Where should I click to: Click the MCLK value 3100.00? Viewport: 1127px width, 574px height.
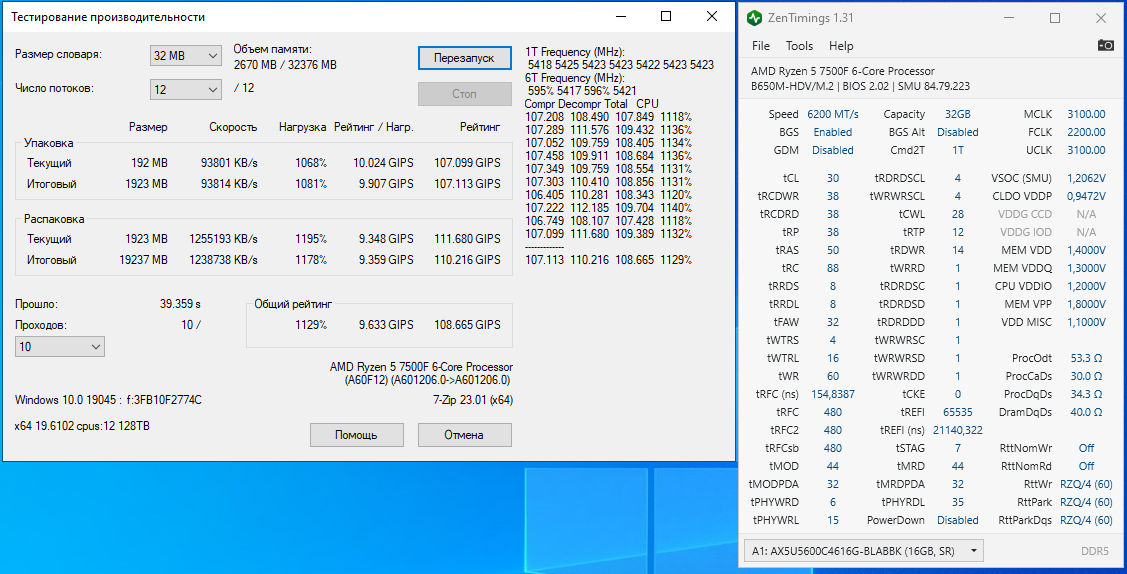pyautogui.click(x=1086, y=114)
